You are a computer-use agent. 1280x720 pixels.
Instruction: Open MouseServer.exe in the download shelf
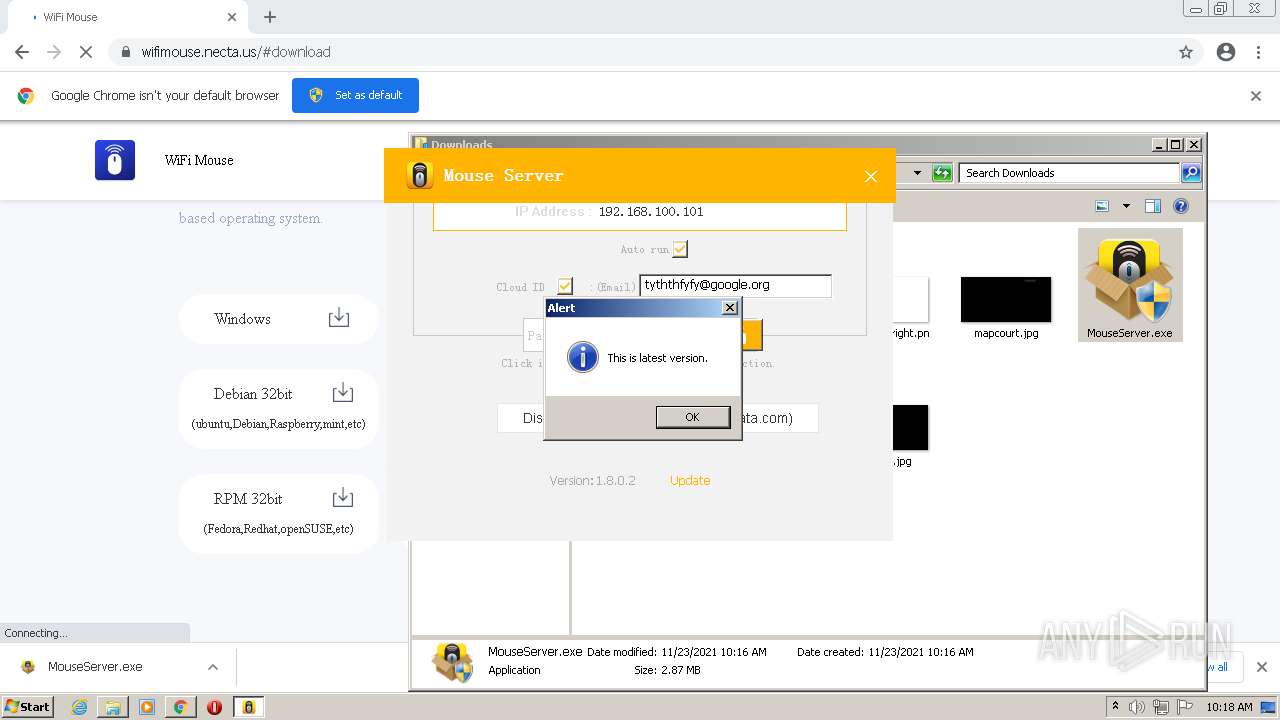point(95,667)
